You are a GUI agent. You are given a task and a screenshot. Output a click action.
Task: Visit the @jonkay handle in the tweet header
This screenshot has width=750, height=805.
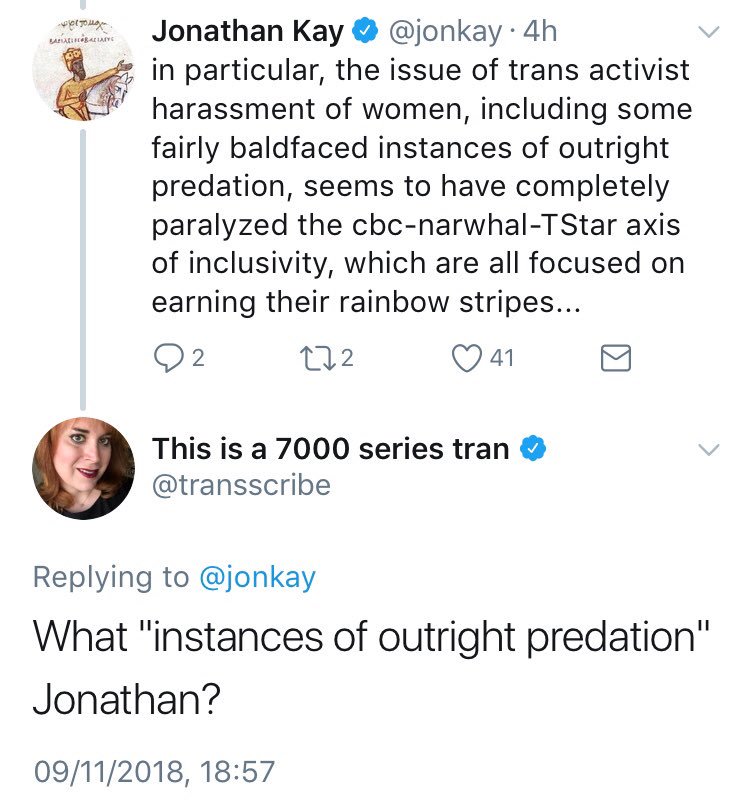point(445,32)
